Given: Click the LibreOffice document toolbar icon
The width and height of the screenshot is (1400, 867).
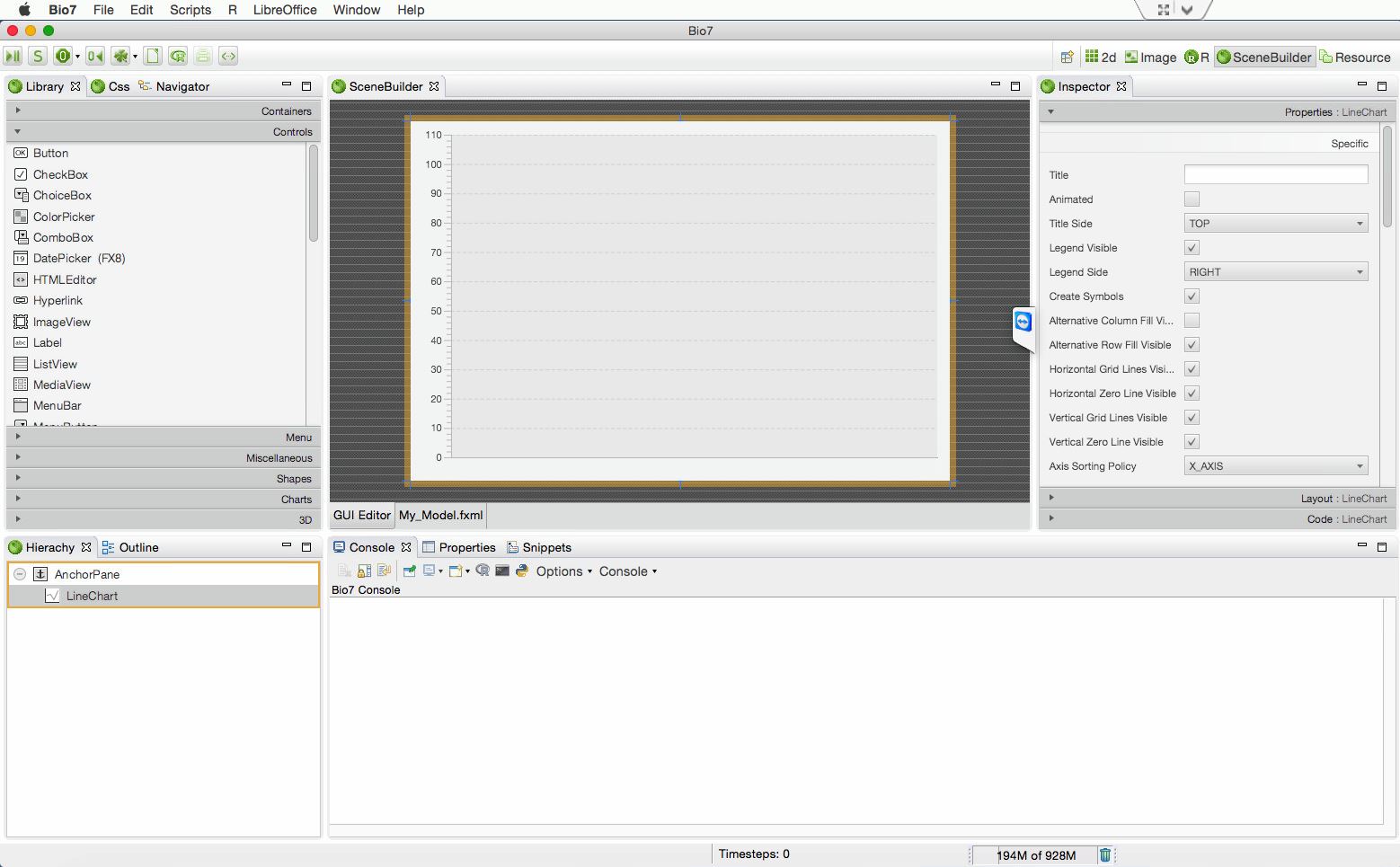Looking at the screenshot, I should tap(153, 56).
